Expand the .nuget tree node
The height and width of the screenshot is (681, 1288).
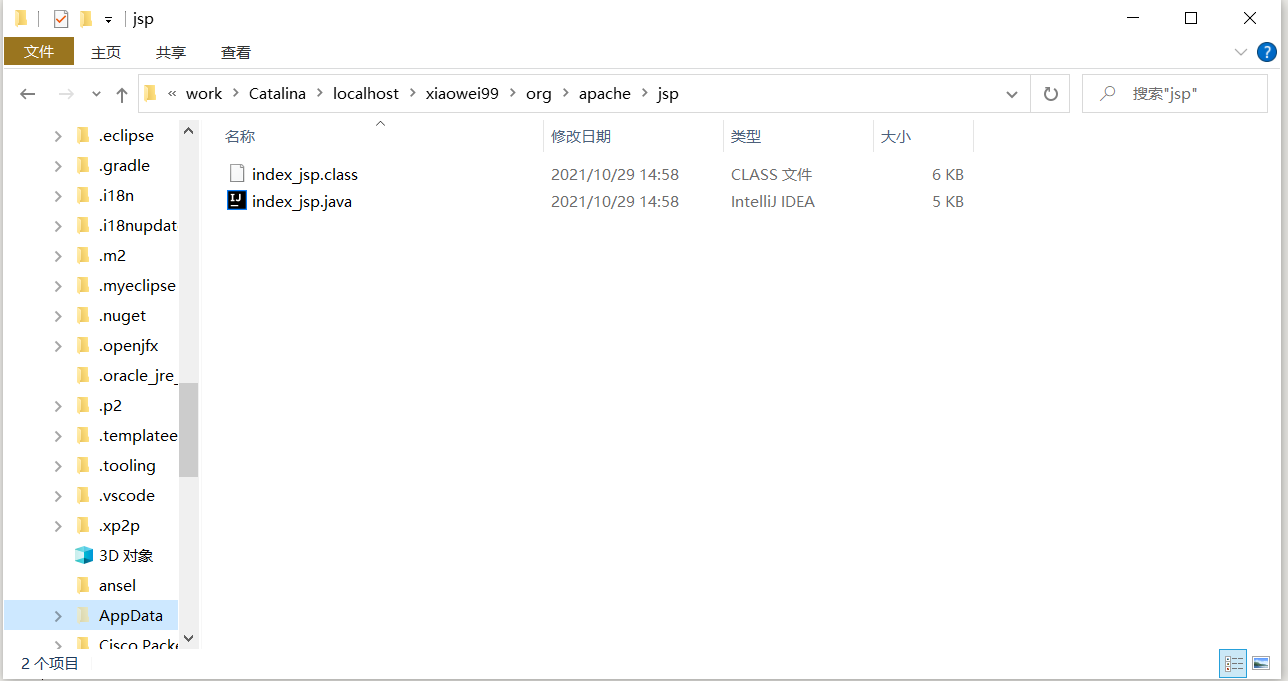pyautogui.click(x=58, y=316)
